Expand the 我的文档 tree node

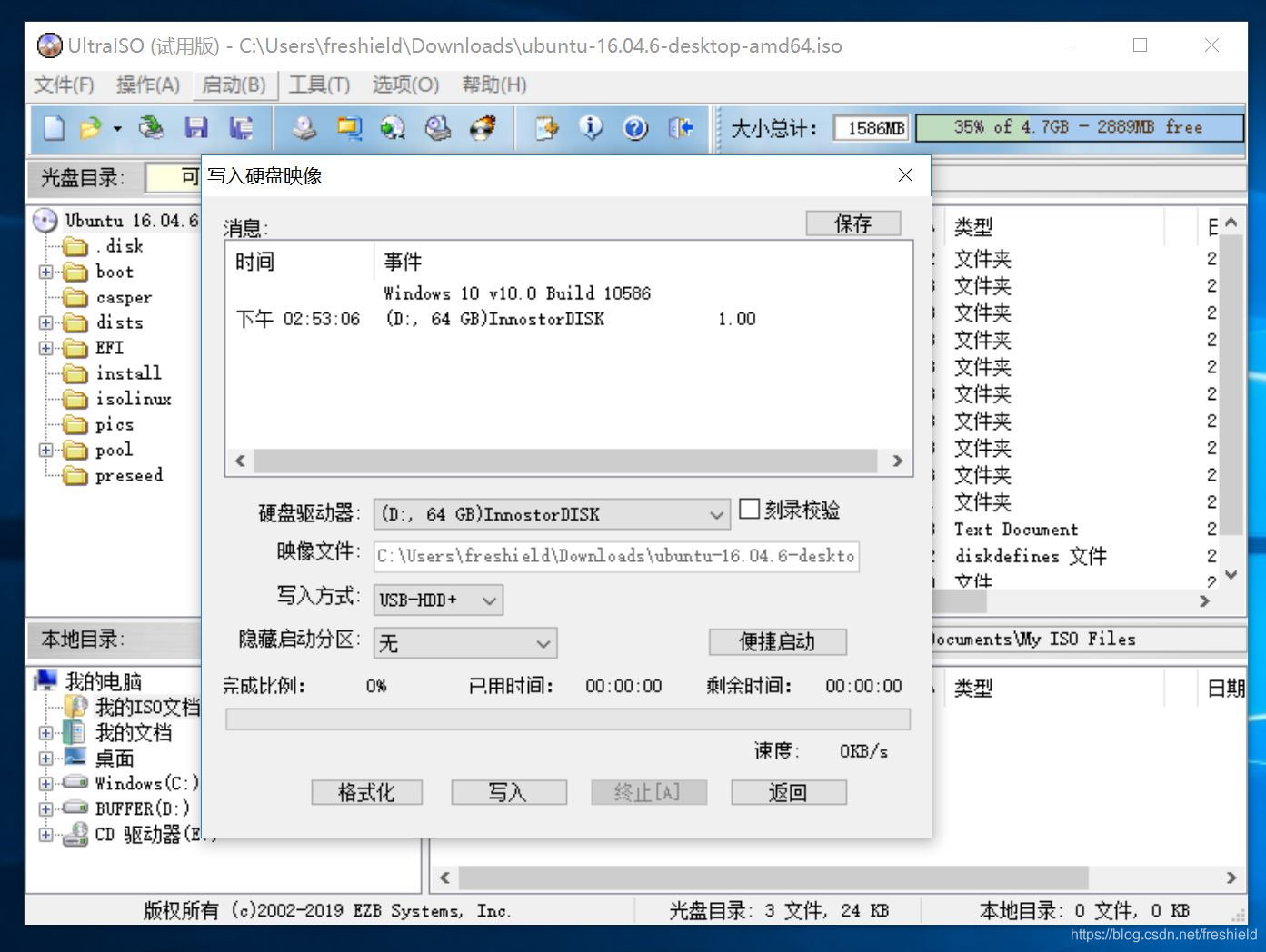point(45,732)
